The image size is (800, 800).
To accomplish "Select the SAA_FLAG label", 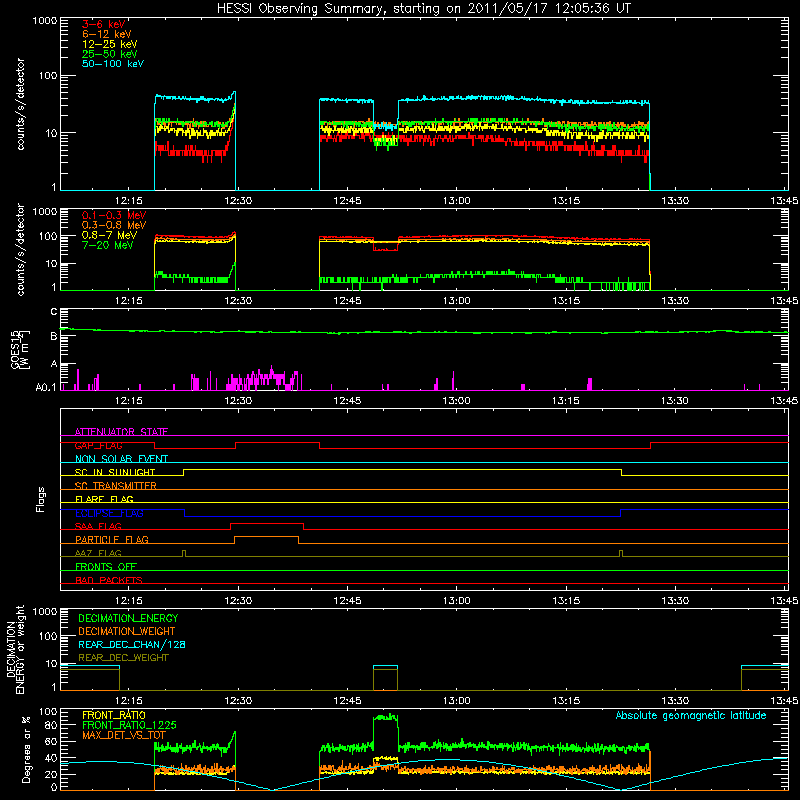I will [98, 526].
